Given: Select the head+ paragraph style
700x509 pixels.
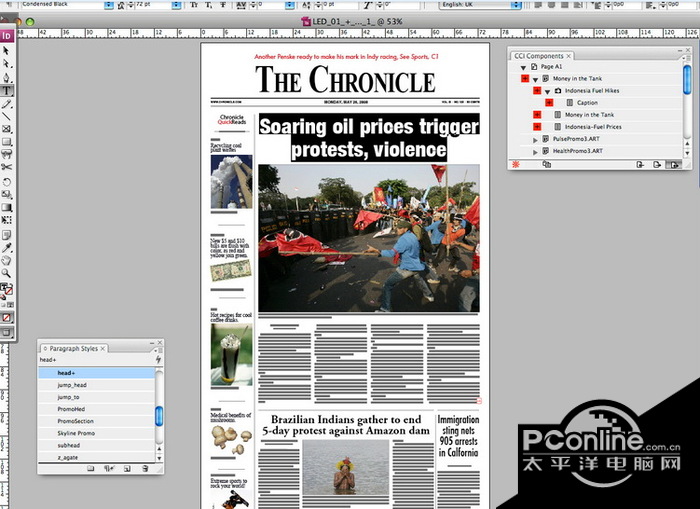Looking at the screenshot, I should 96,373.
